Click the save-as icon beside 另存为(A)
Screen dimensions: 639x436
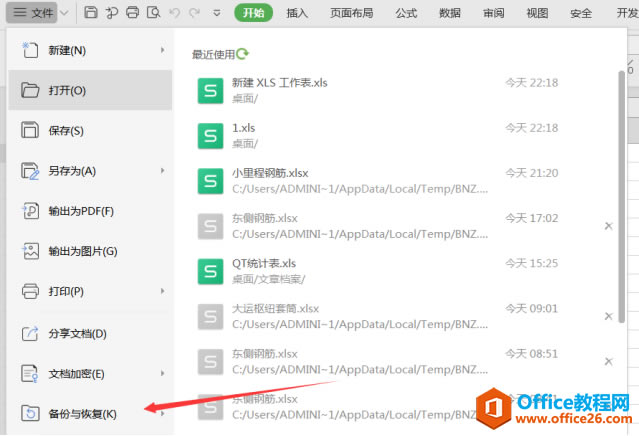30,171
